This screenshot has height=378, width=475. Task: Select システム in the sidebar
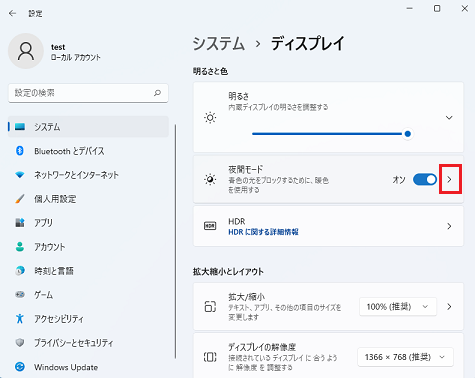(x=88, y=127)
